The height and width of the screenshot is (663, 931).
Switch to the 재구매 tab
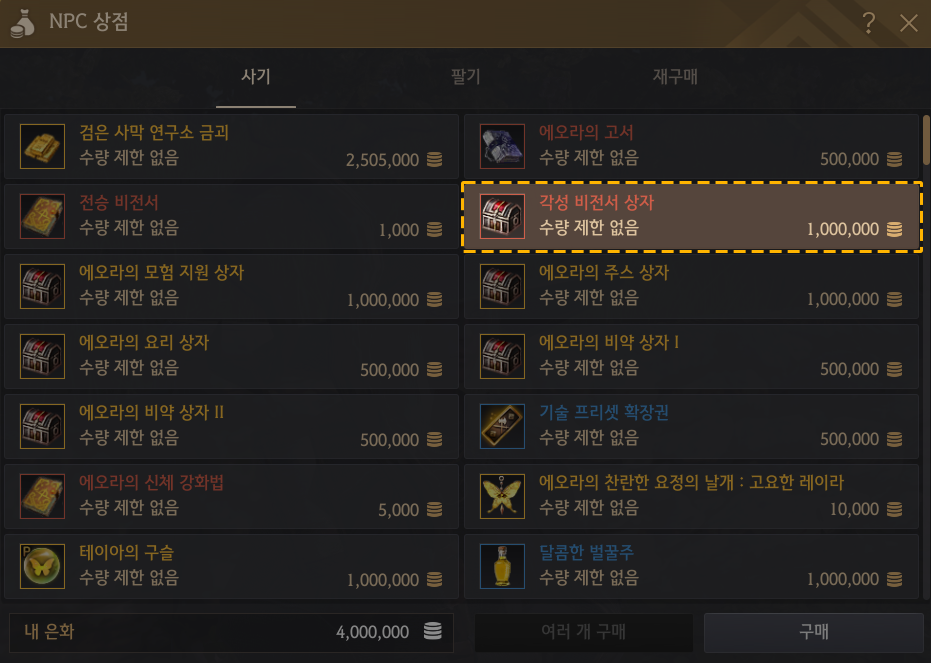point(675,77)
